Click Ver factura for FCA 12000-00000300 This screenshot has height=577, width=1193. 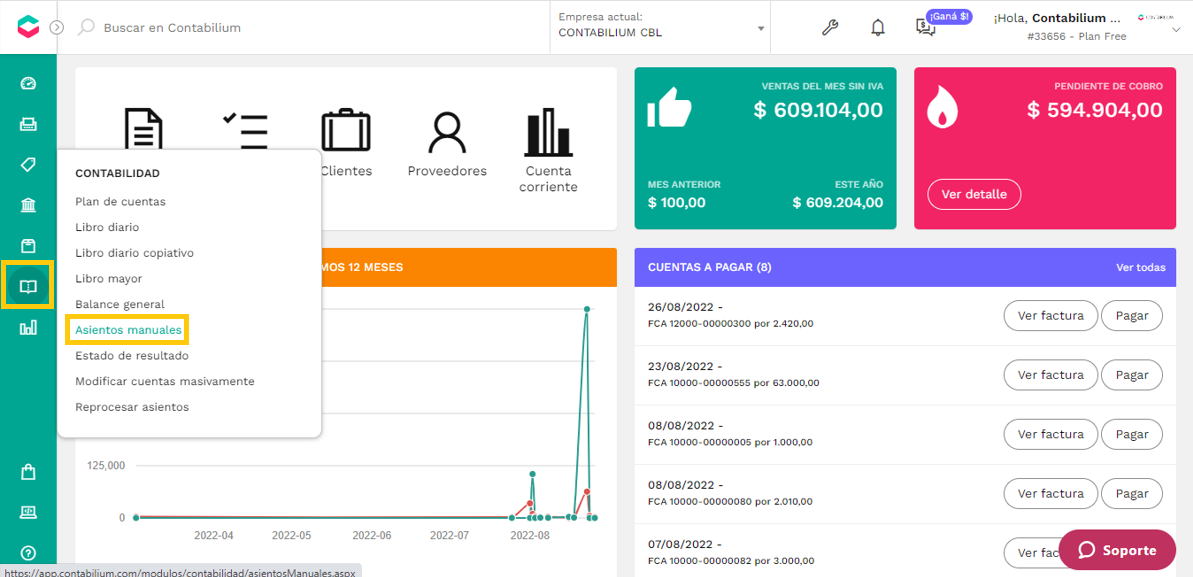(x=1051, y=316)
